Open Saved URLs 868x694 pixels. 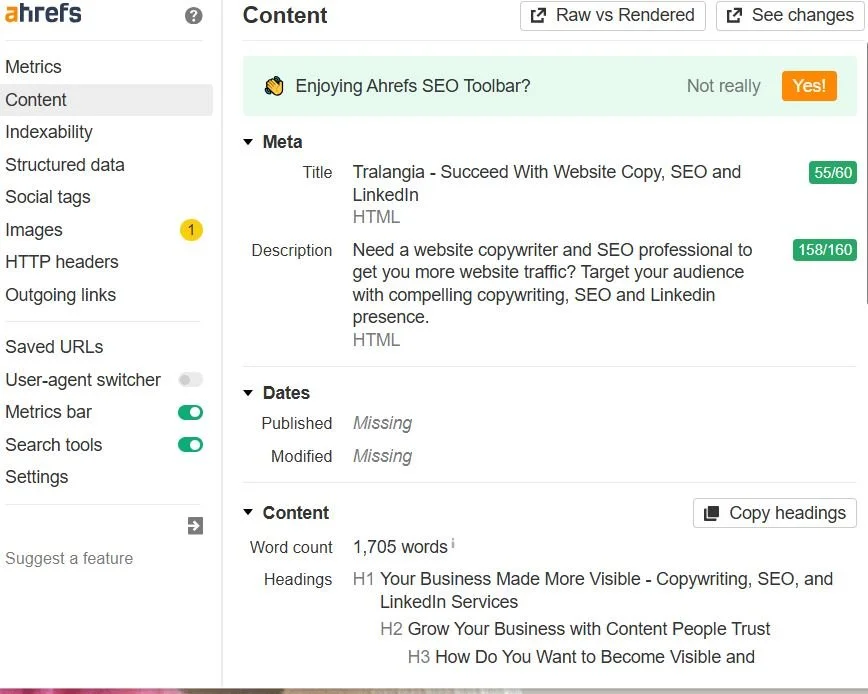(x=54, y=347)
